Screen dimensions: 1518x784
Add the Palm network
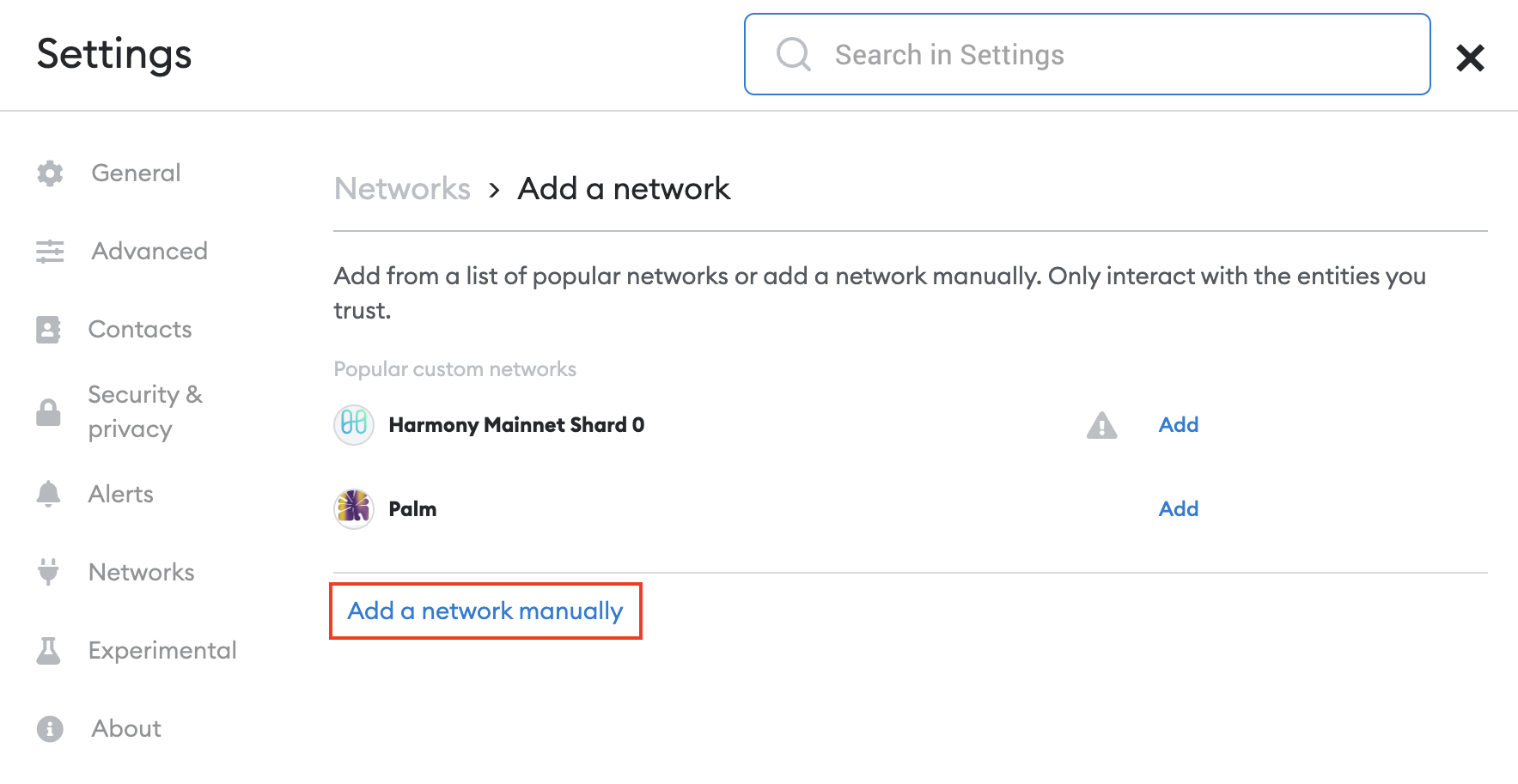coord(1178,509)
